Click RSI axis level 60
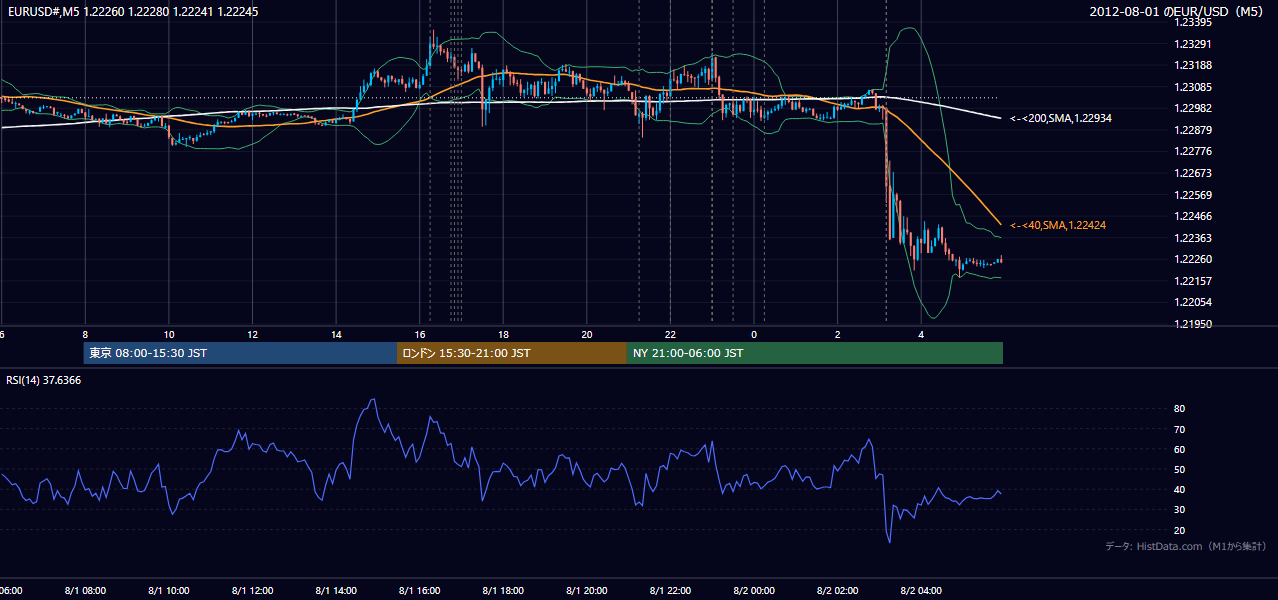Viewport: 1278px width, 600px height. click(x=1179, y=449)
